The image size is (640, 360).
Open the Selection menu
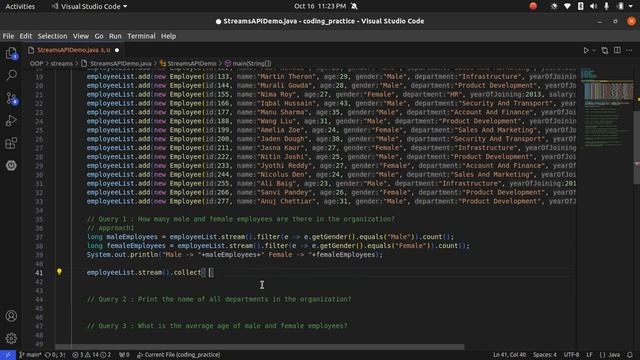tap(52, 36)
